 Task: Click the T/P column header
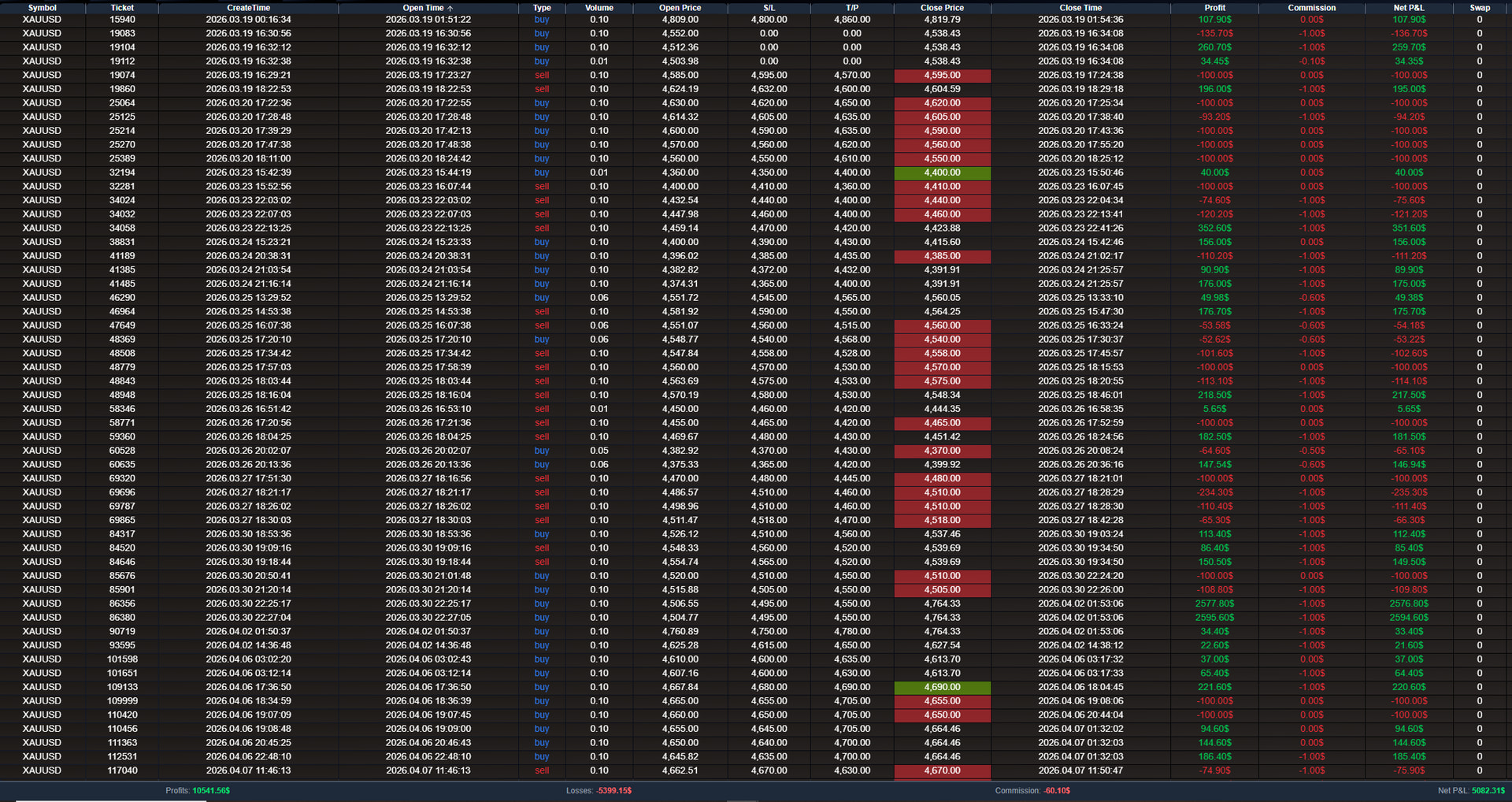[x=852, y=8]
